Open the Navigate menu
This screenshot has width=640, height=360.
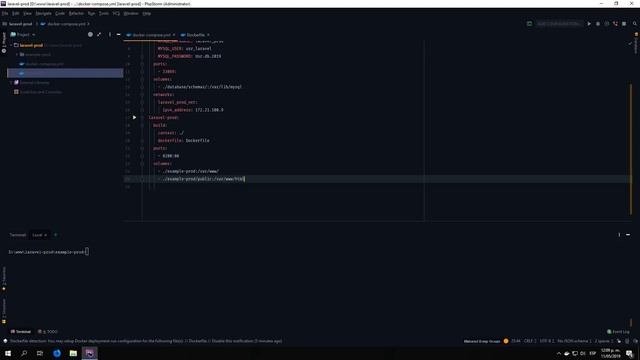[x=43, y=13]
